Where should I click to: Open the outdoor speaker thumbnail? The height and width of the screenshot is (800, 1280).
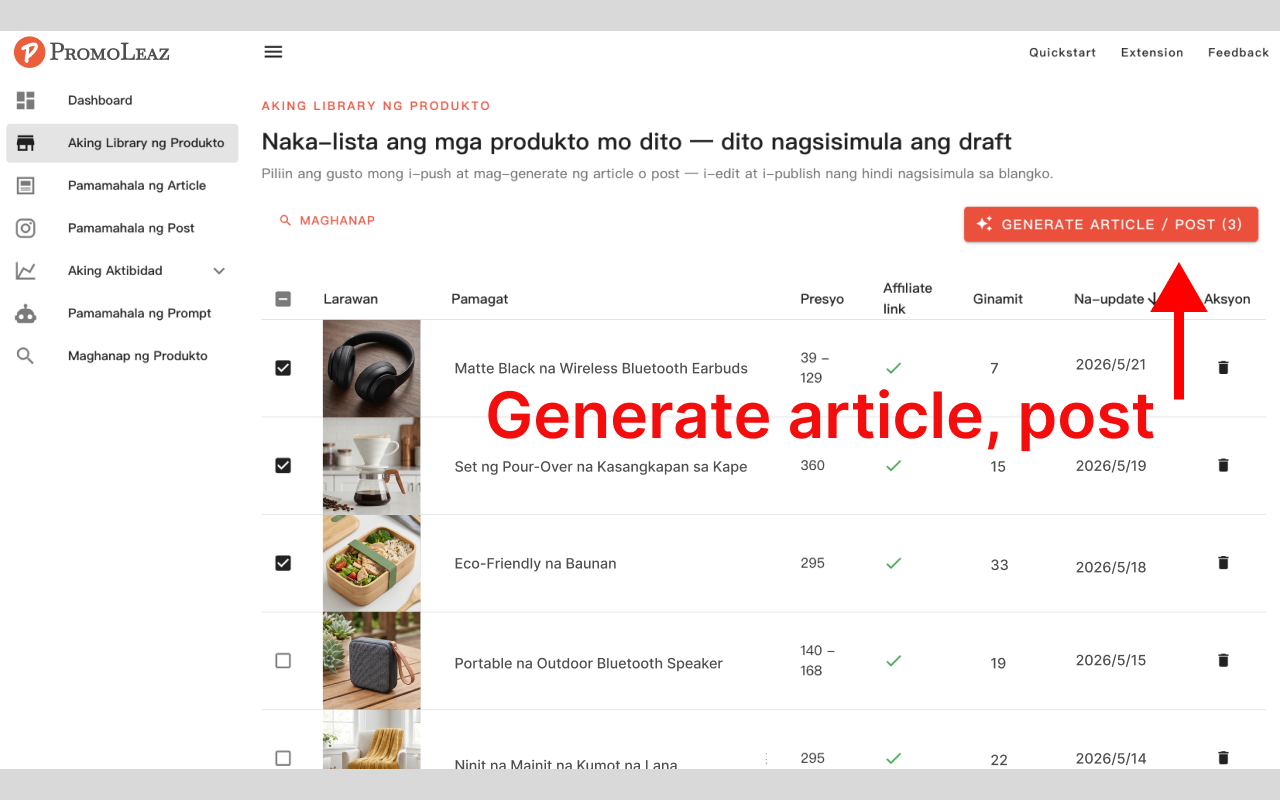(372, 661)
